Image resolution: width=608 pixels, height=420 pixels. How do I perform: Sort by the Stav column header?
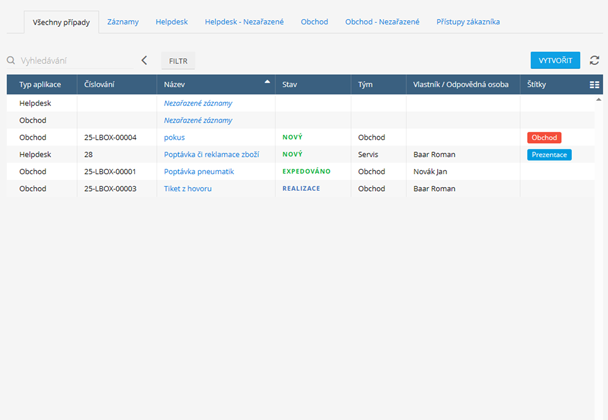290,85
